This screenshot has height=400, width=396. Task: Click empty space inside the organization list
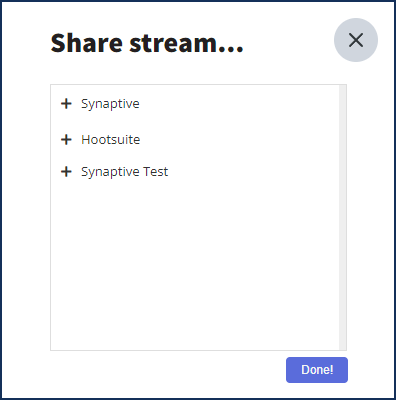pos(195,263)
